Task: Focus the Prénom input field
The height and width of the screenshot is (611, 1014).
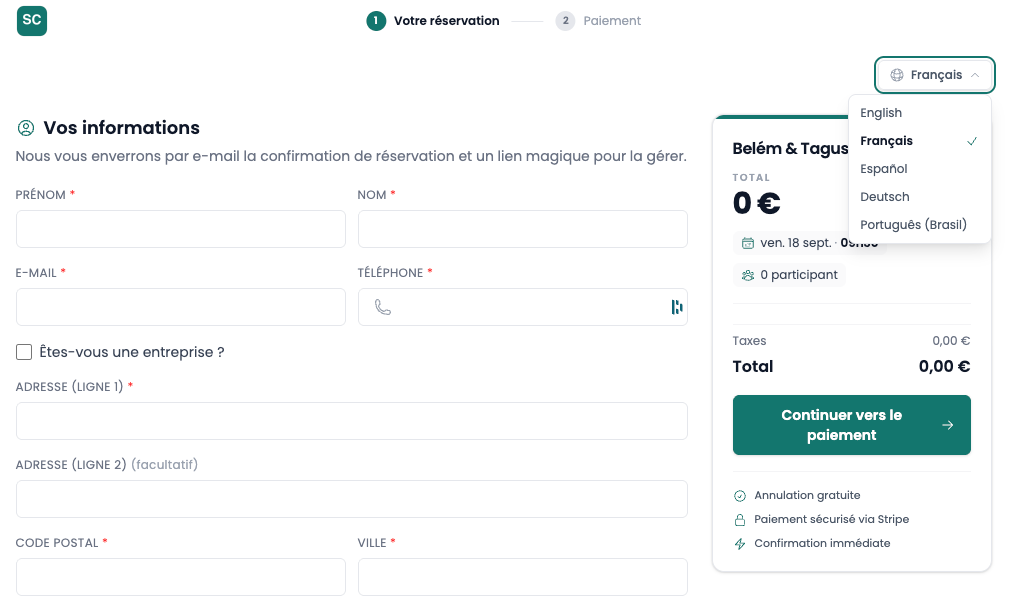Action: coord(180,229)
